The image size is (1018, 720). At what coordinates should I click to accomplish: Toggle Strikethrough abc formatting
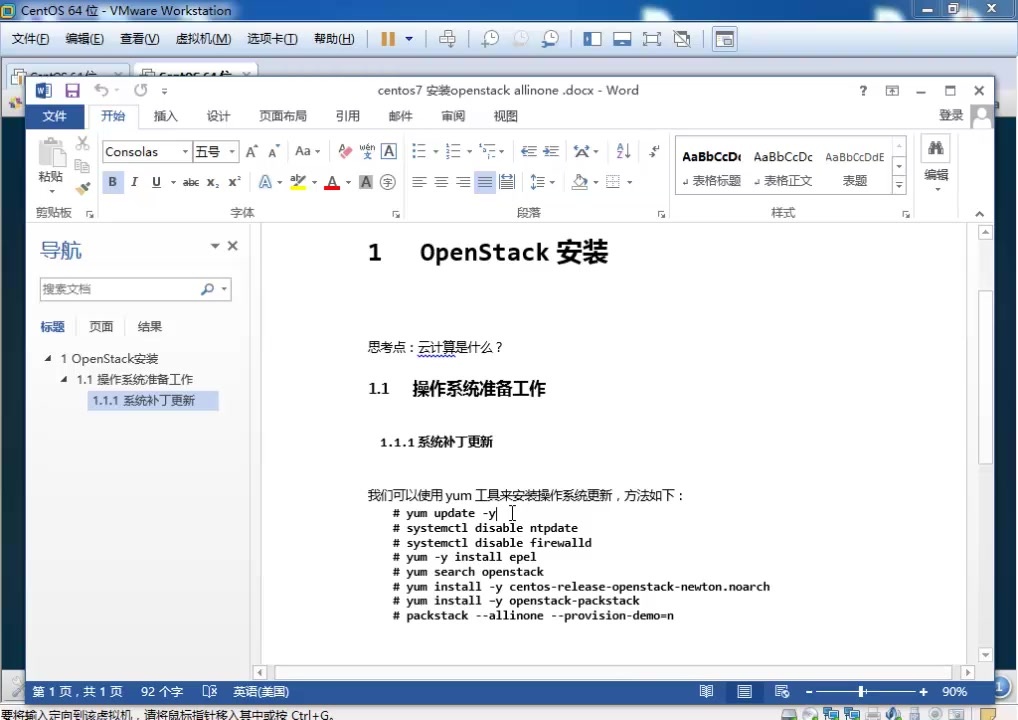(x=190, y=182)
